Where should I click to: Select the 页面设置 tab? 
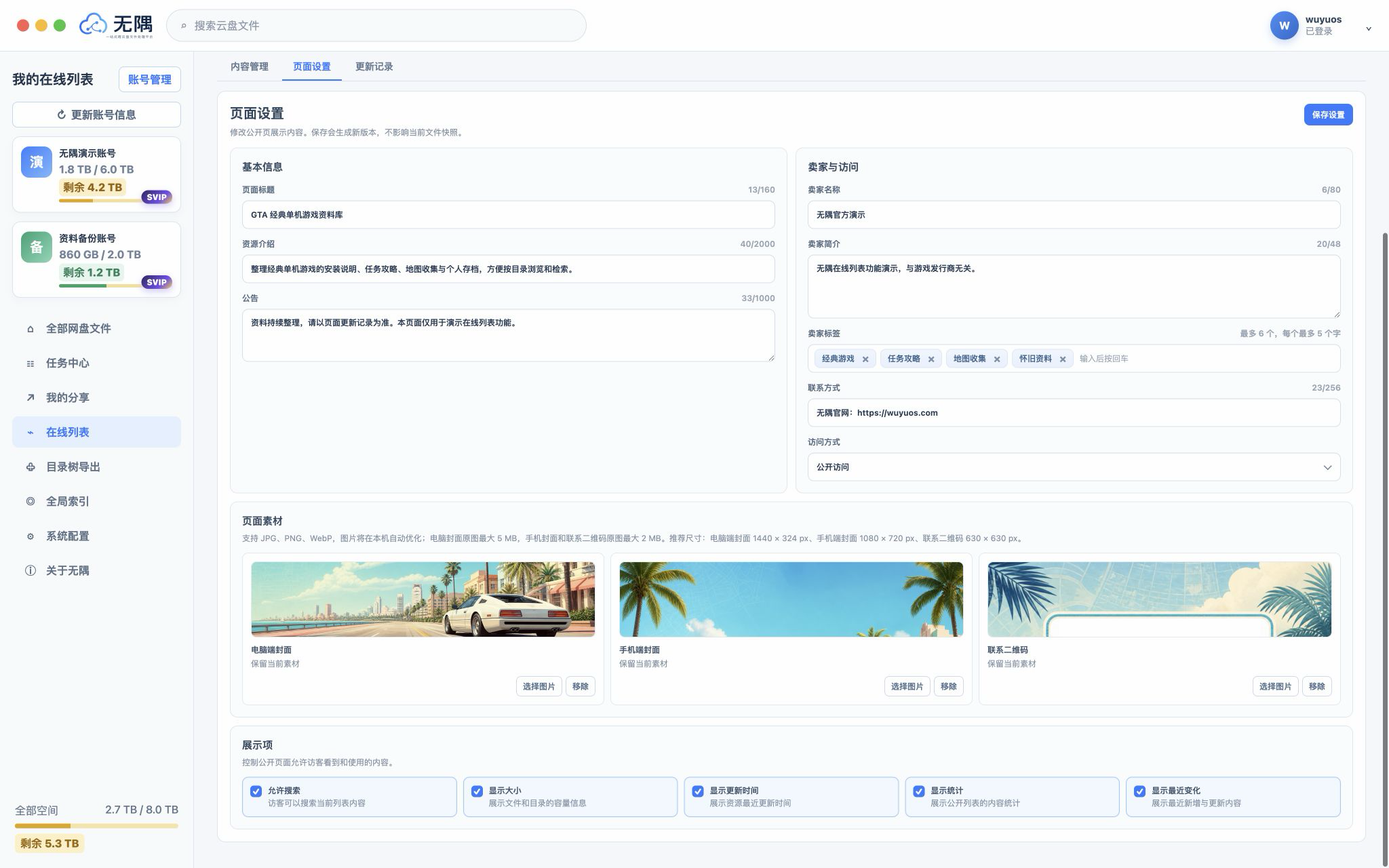point(312,66)
